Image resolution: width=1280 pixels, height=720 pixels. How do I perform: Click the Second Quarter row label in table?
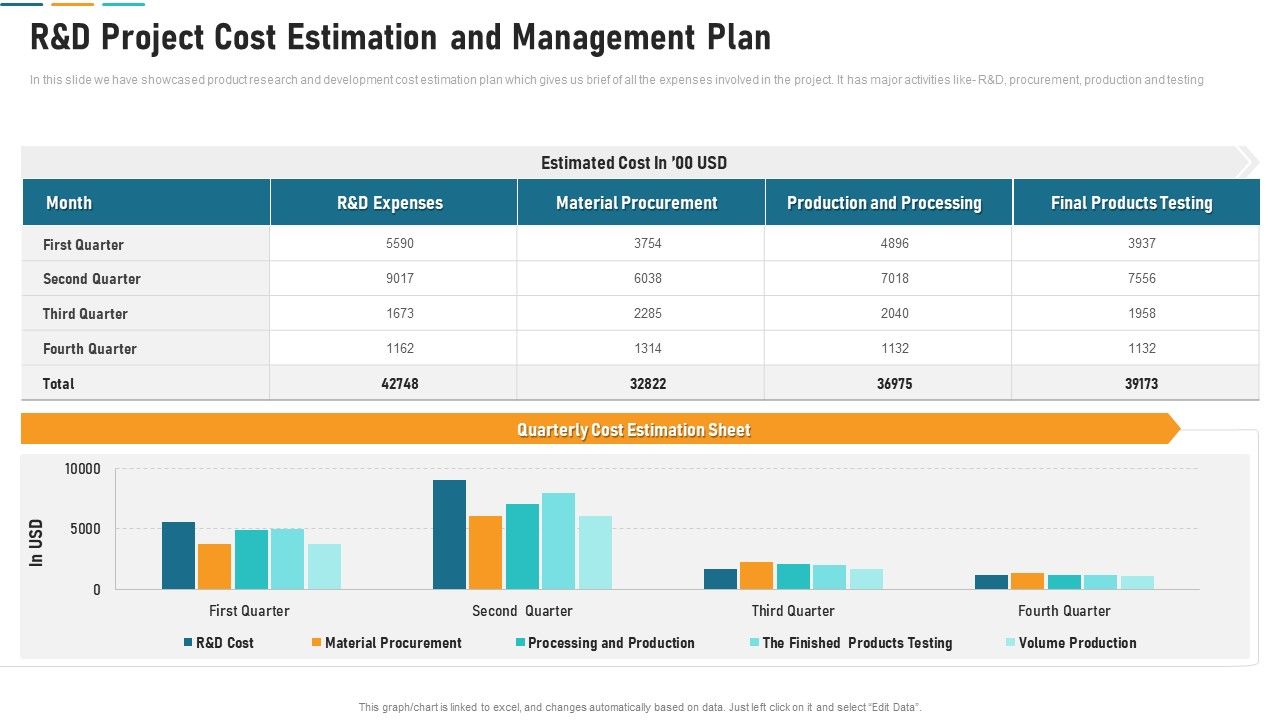(91, 279)
